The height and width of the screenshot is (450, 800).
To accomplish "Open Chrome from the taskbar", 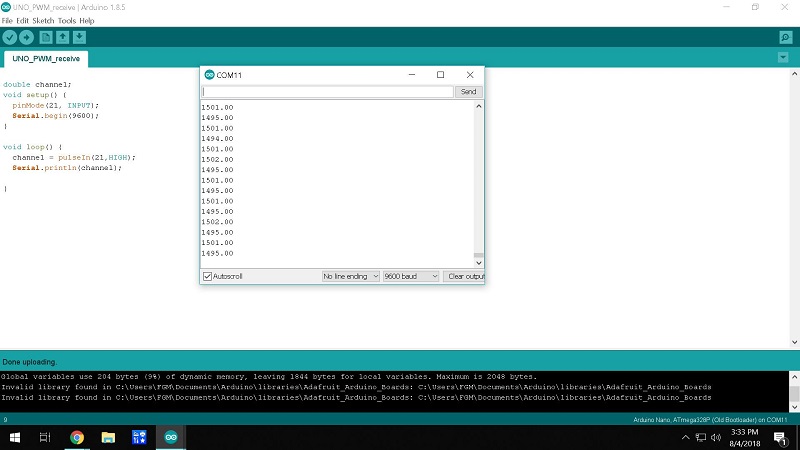I will [77, 438].
